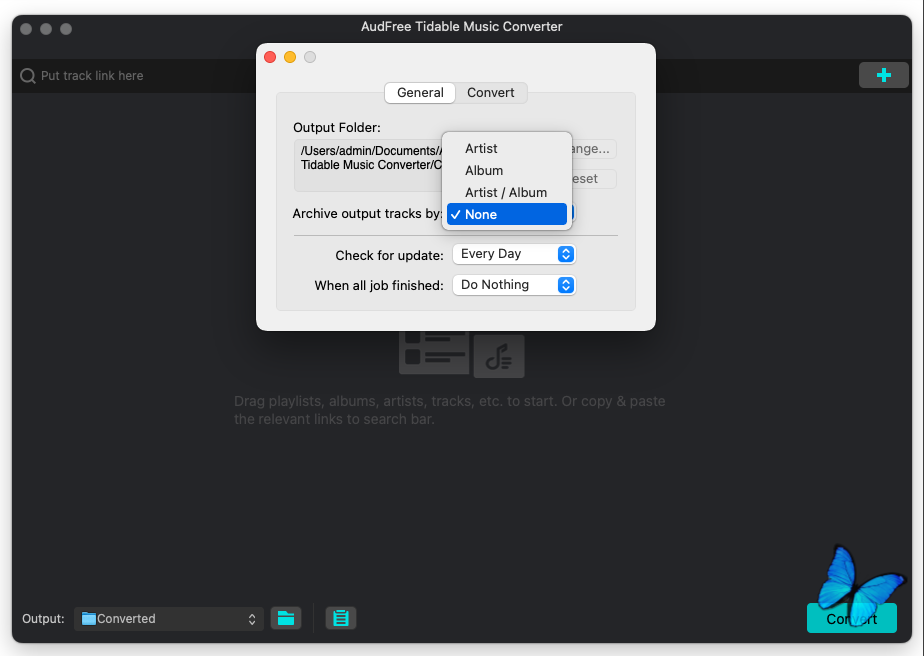924x656 pixels.
Task: Select Artist from the archive menu
Action: 481,148
